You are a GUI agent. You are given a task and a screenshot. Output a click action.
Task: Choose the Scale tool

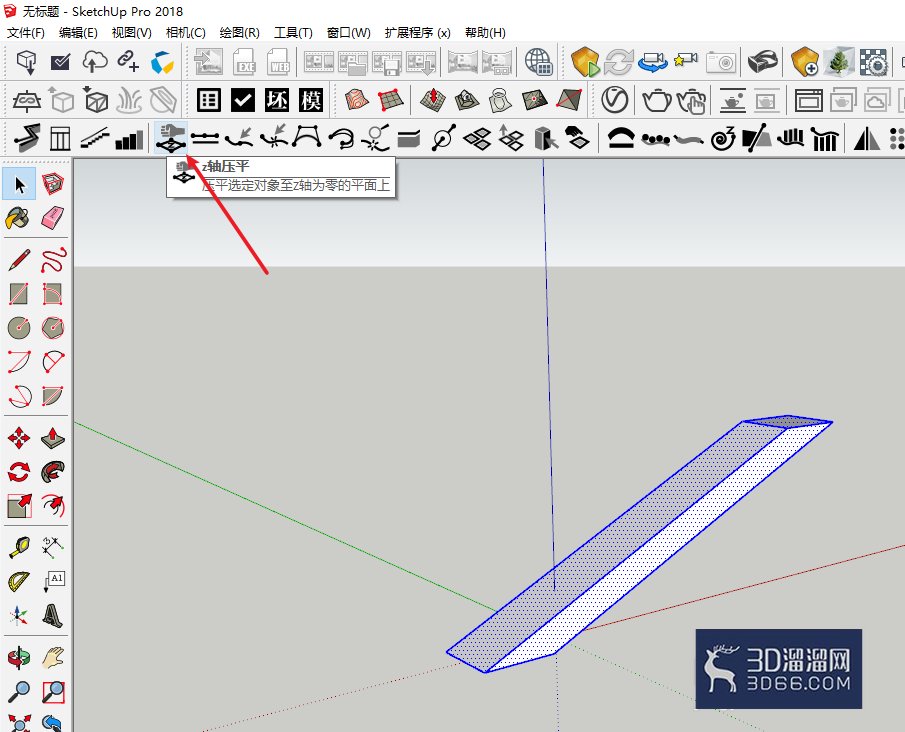pos(18,506)
